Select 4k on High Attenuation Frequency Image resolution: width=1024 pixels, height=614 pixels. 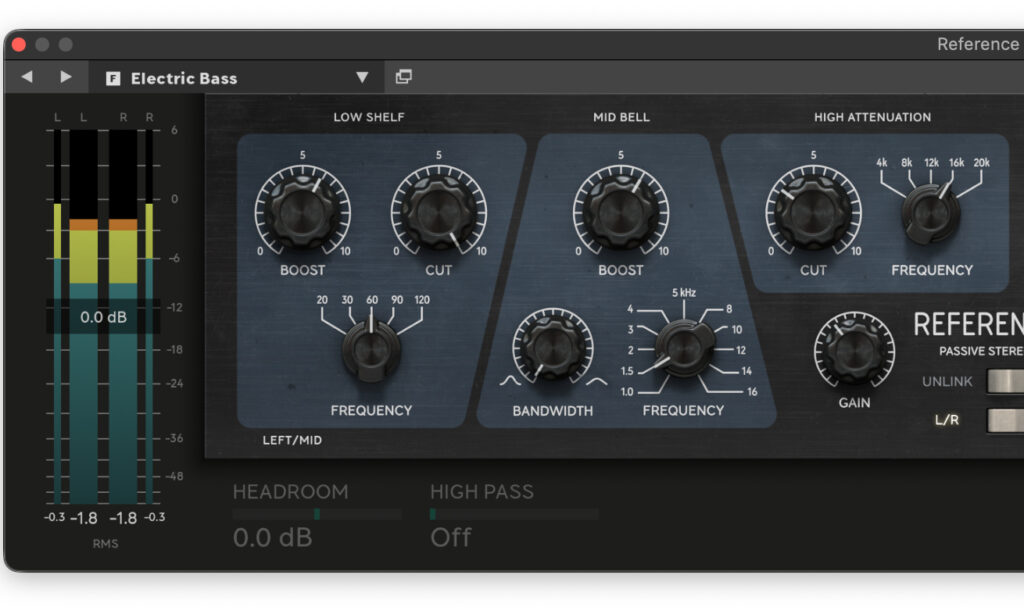(x=882, y=163)
